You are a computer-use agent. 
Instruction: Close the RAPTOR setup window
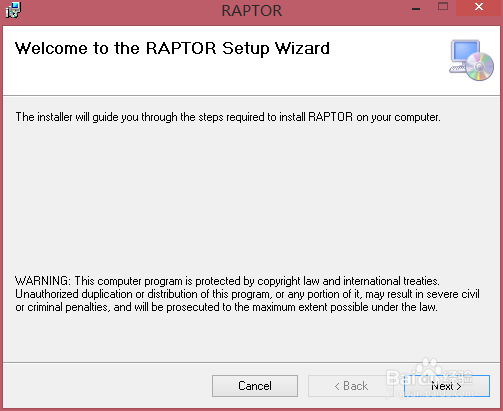point(479,7)
